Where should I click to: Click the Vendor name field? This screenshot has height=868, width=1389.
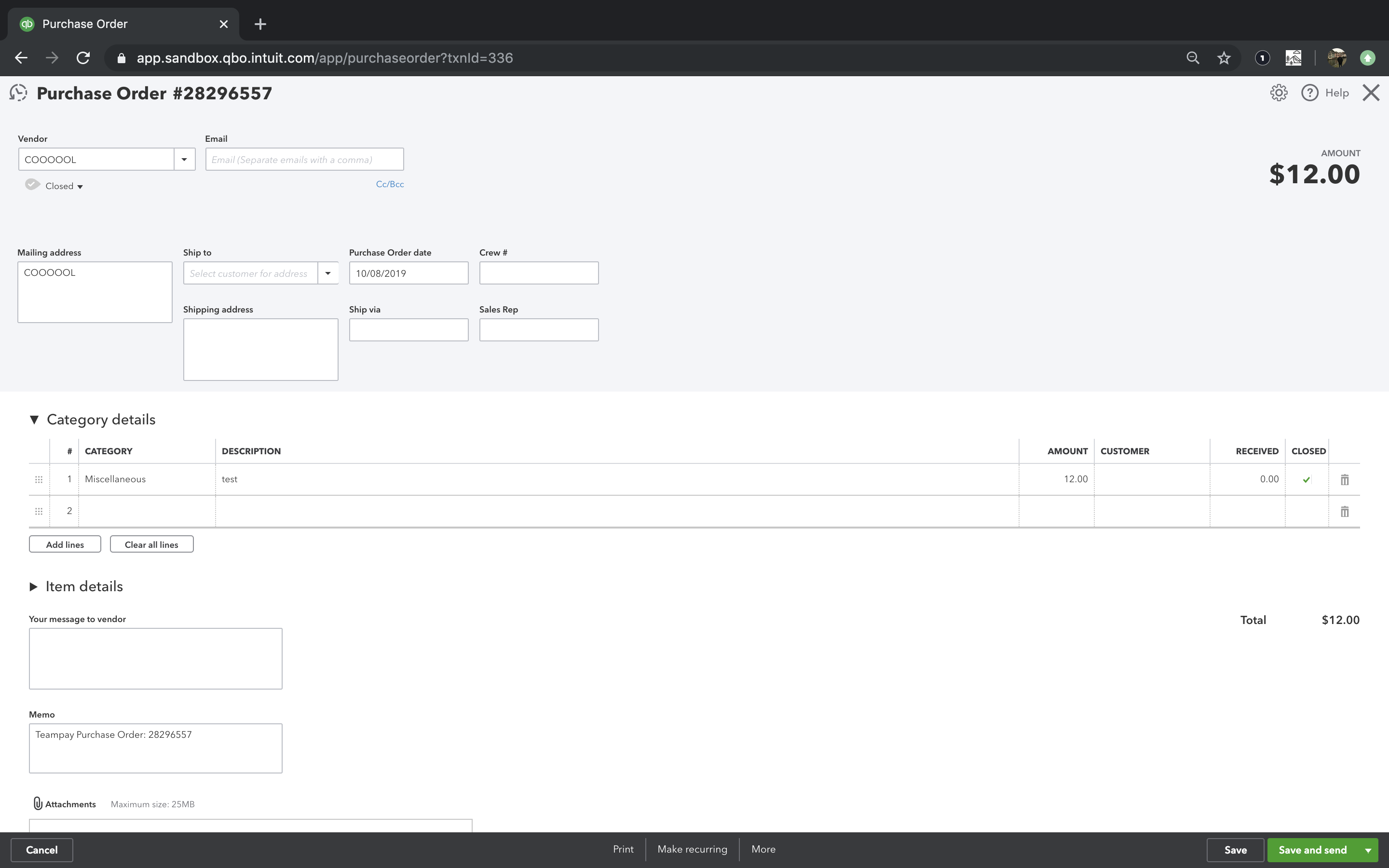pyautogui.click(x=96, y=160)
